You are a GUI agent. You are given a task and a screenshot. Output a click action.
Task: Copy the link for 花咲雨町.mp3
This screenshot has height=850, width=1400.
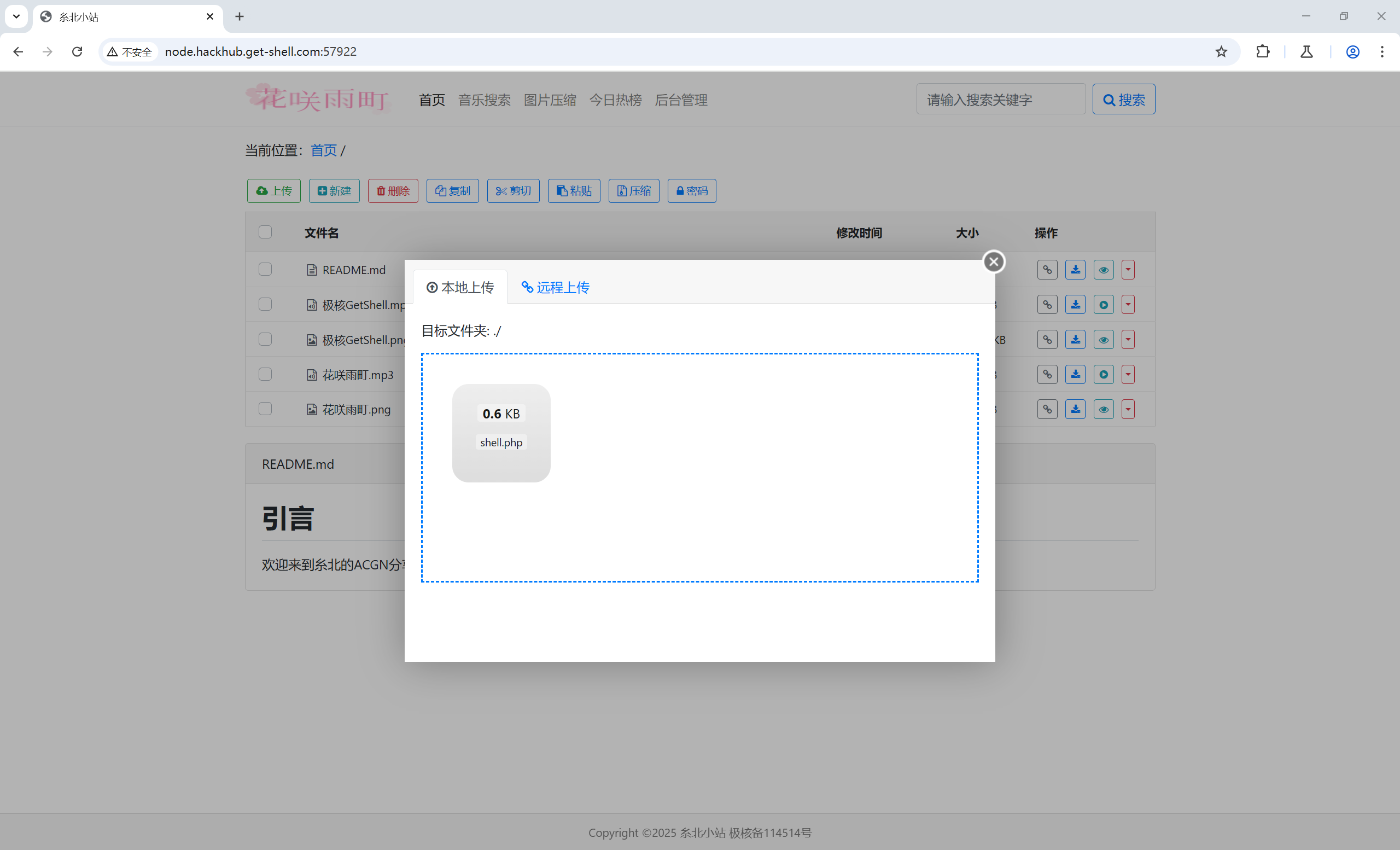click(1048, 375)
